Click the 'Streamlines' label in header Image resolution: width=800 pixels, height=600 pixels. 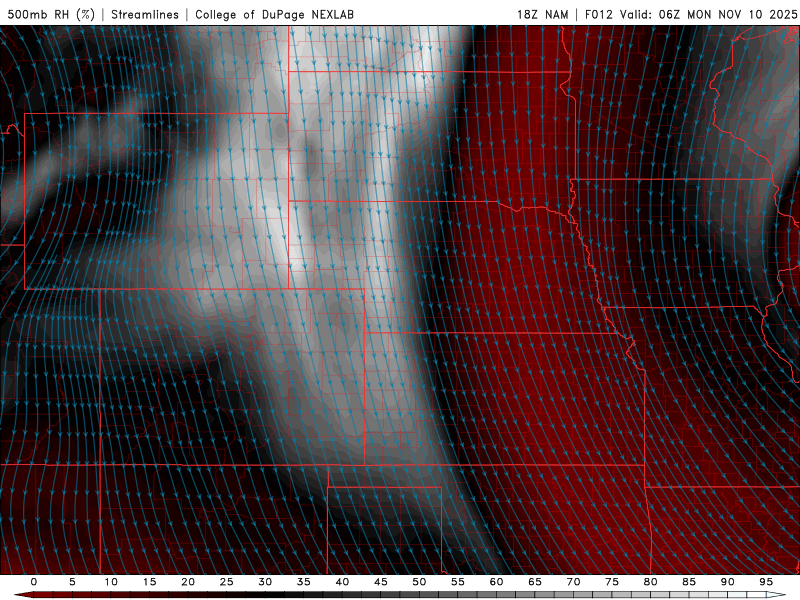tap(145, 14)
